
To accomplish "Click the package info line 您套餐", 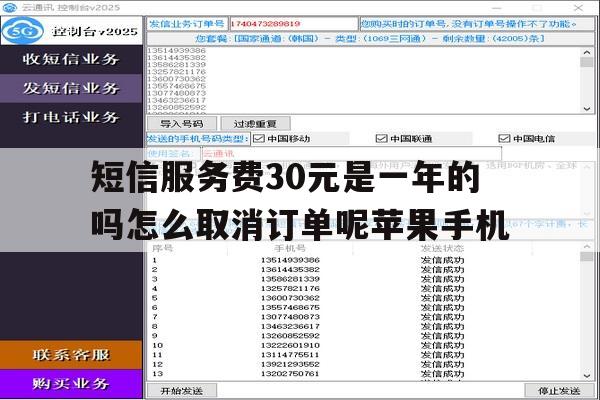I will pyautogui.click(x=370, y=39).
